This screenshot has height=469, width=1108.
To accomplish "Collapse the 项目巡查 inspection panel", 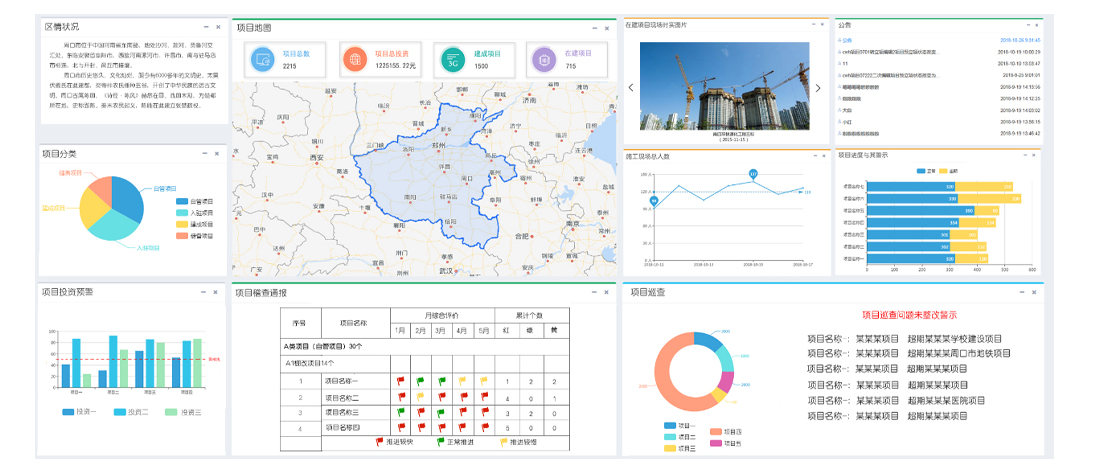I will click(1019, 292).
